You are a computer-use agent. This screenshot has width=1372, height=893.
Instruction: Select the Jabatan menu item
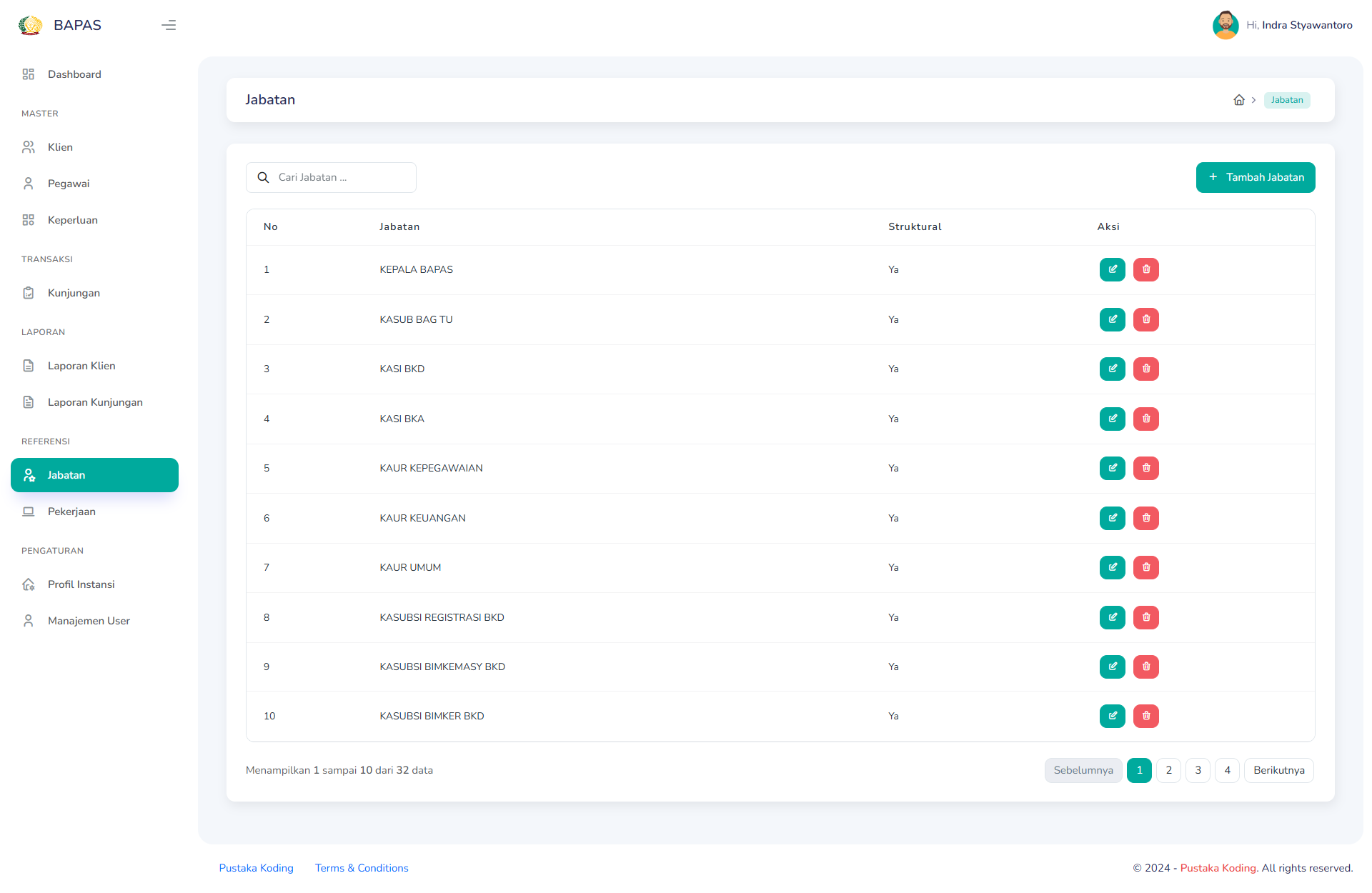[x=94, y=474]
